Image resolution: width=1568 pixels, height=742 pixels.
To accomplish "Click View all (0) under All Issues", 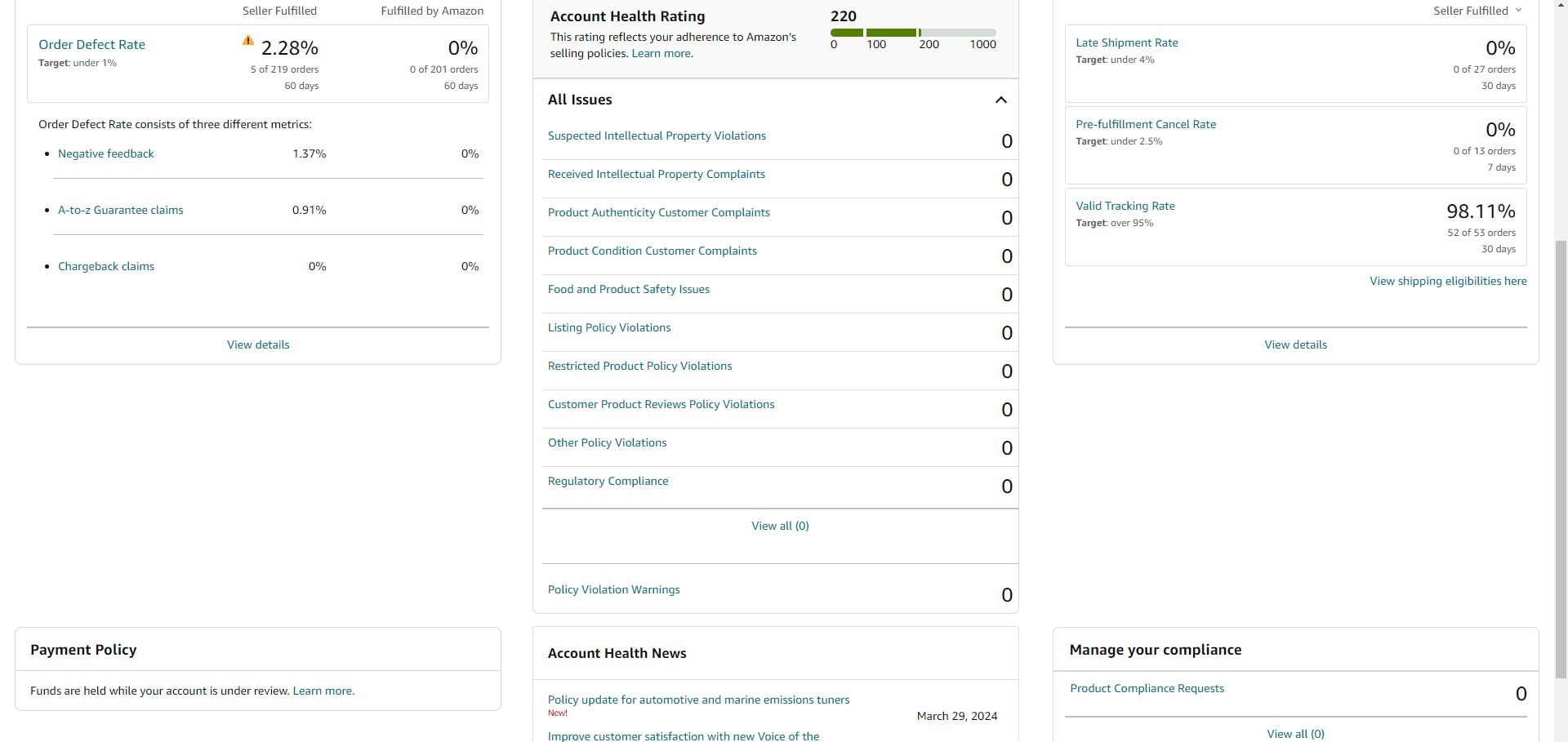I will click(780, 526).
